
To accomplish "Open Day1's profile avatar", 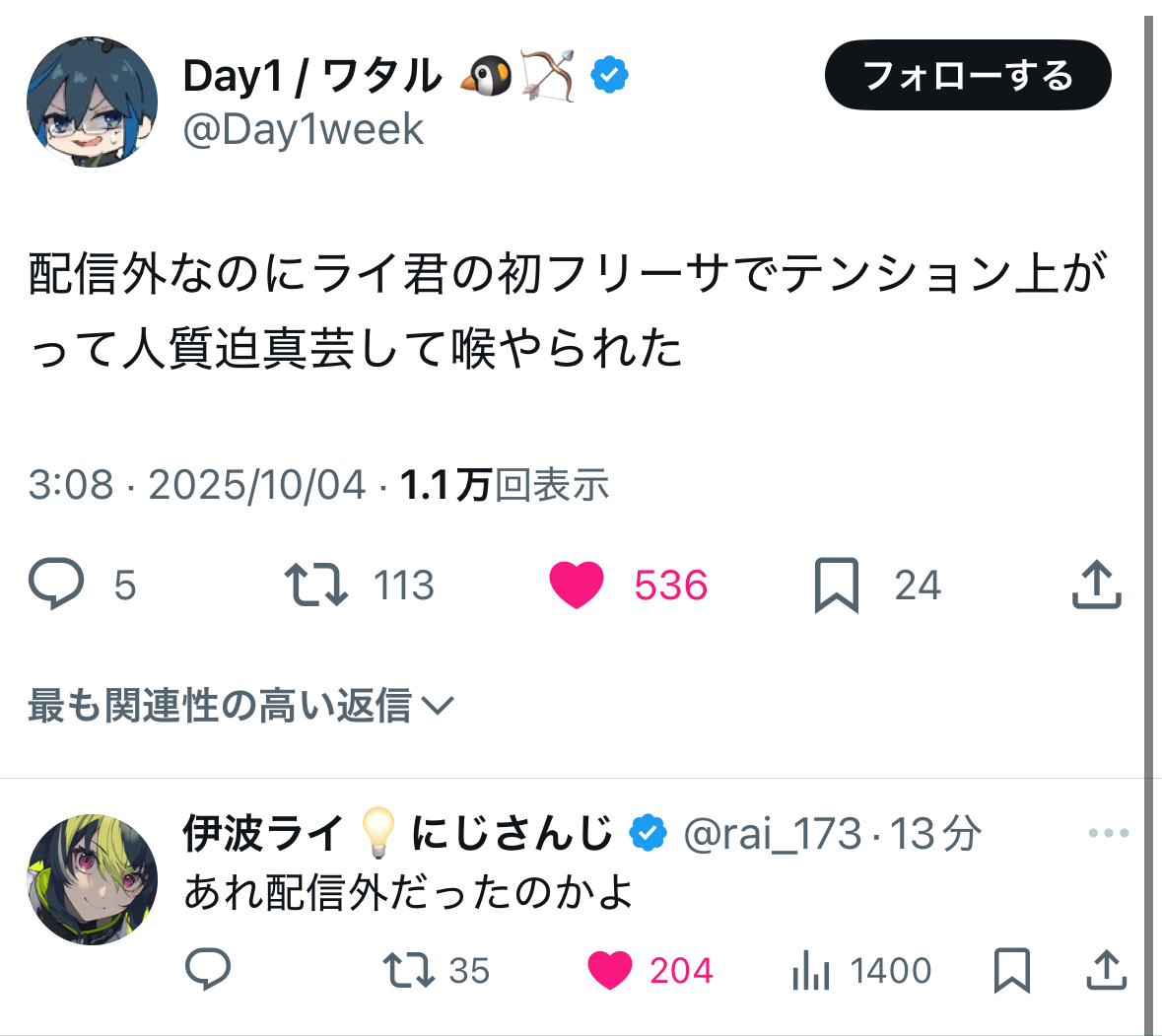I will tap(92, 103).
